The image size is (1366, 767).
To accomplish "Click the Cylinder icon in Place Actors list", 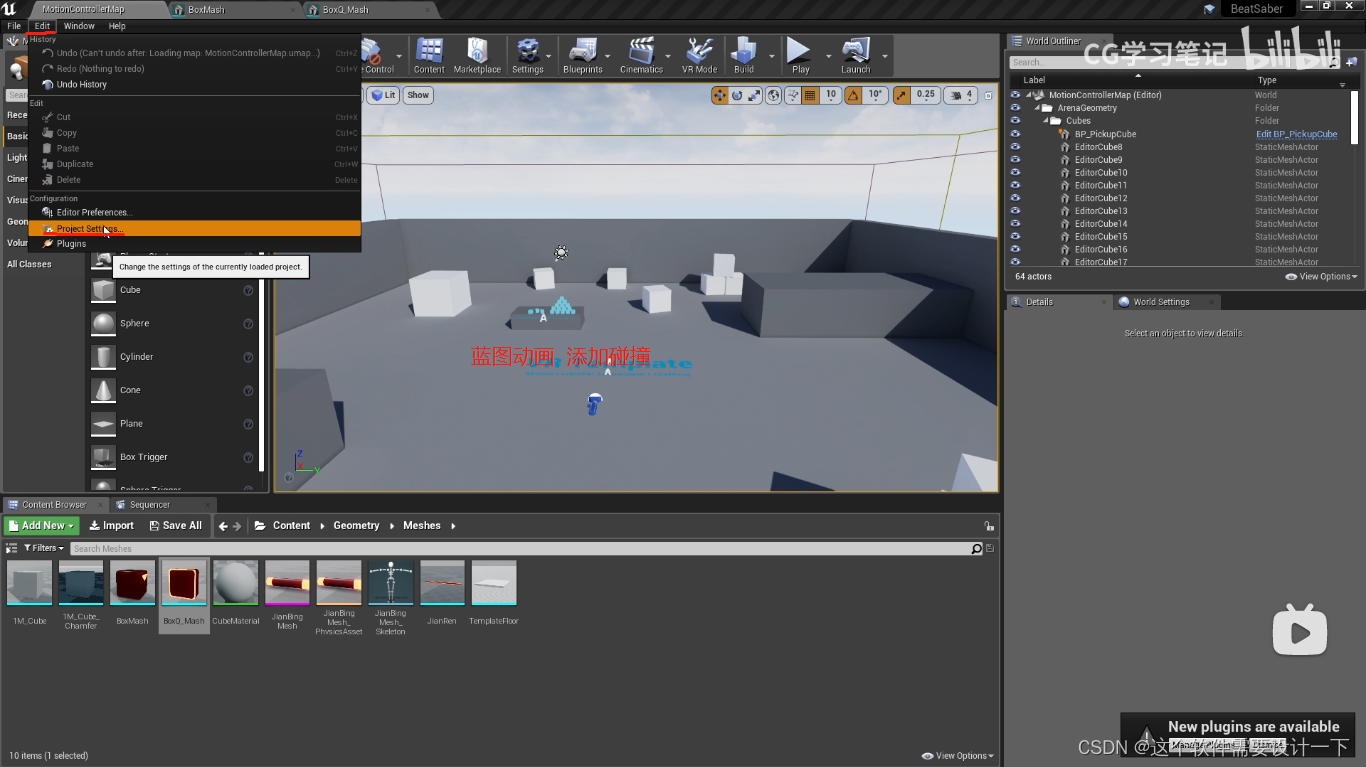I will (103, 357).
